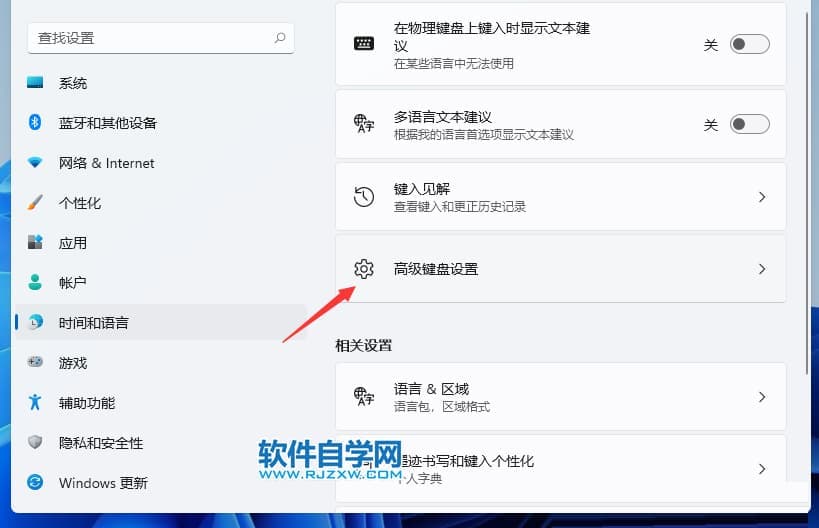
Task: Click the Personalization paintbrush icon
Action: pyautogui.click(x=36, y=203)
